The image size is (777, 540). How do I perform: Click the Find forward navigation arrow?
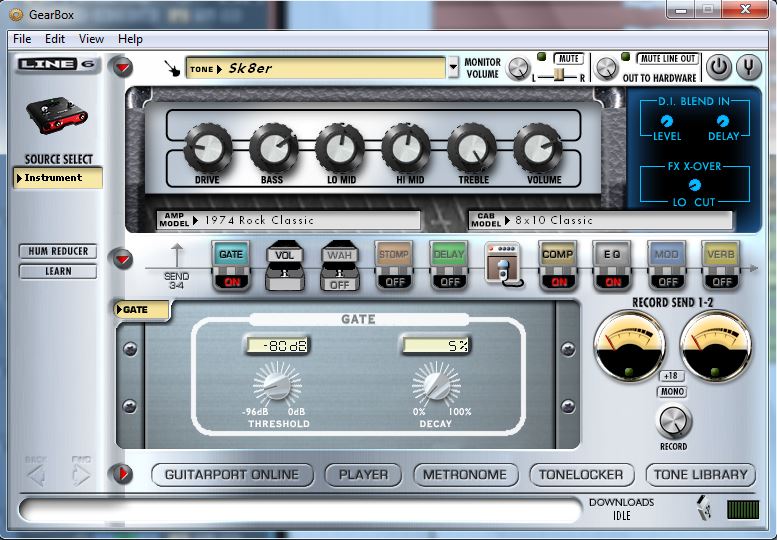coord(81,475)
